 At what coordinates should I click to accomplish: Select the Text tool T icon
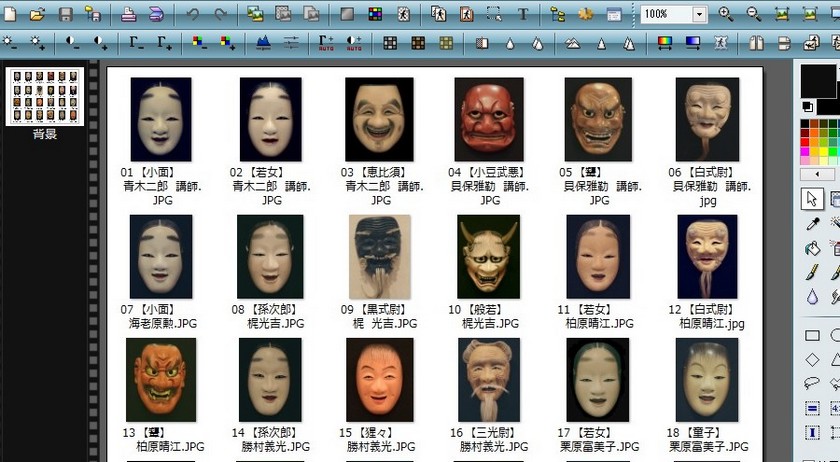pyautogui.click(x=523, y=14)
